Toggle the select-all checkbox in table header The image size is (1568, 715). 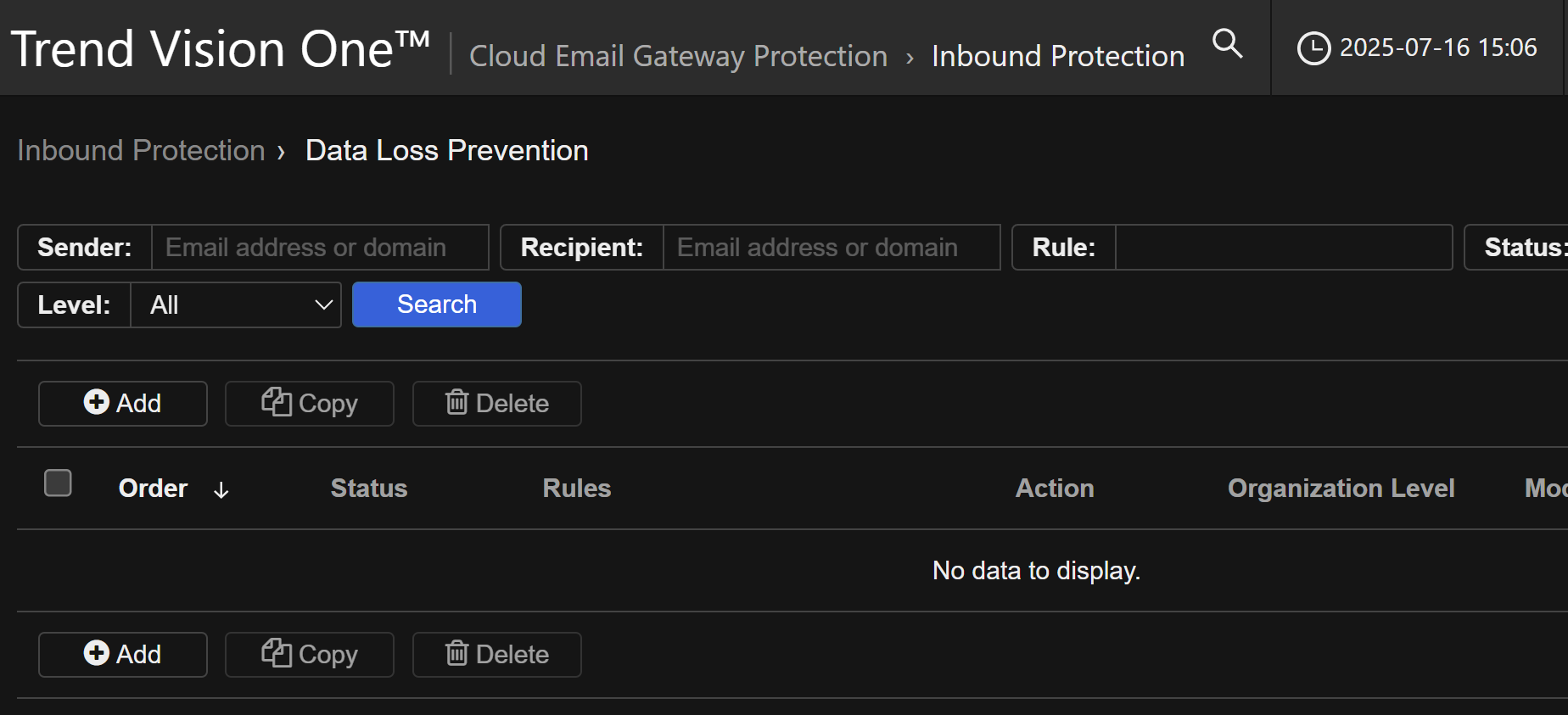coord(58,483)
